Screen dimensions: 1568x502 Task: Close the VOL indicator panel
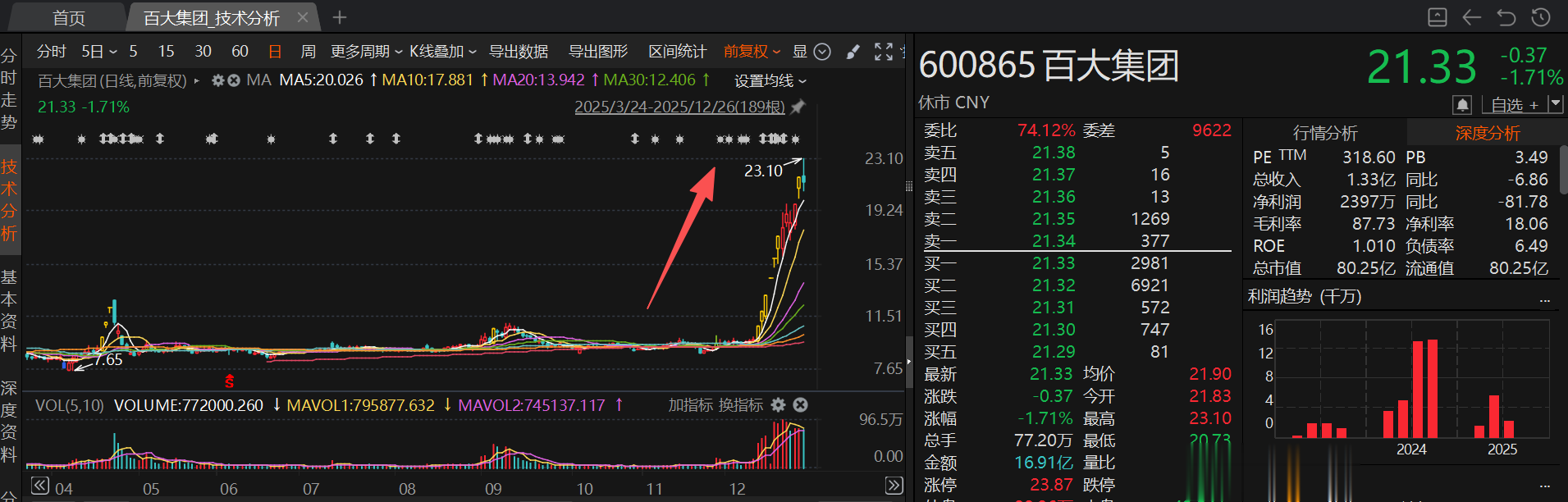[800, 404]
